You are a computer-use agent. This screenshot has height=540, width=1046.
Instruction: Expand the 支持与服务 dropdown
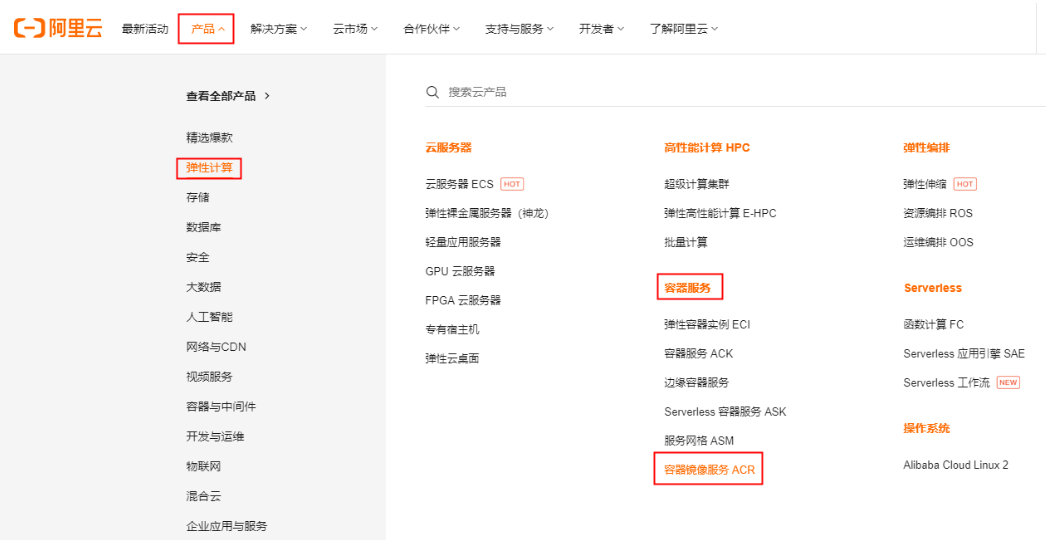[519, 29]
